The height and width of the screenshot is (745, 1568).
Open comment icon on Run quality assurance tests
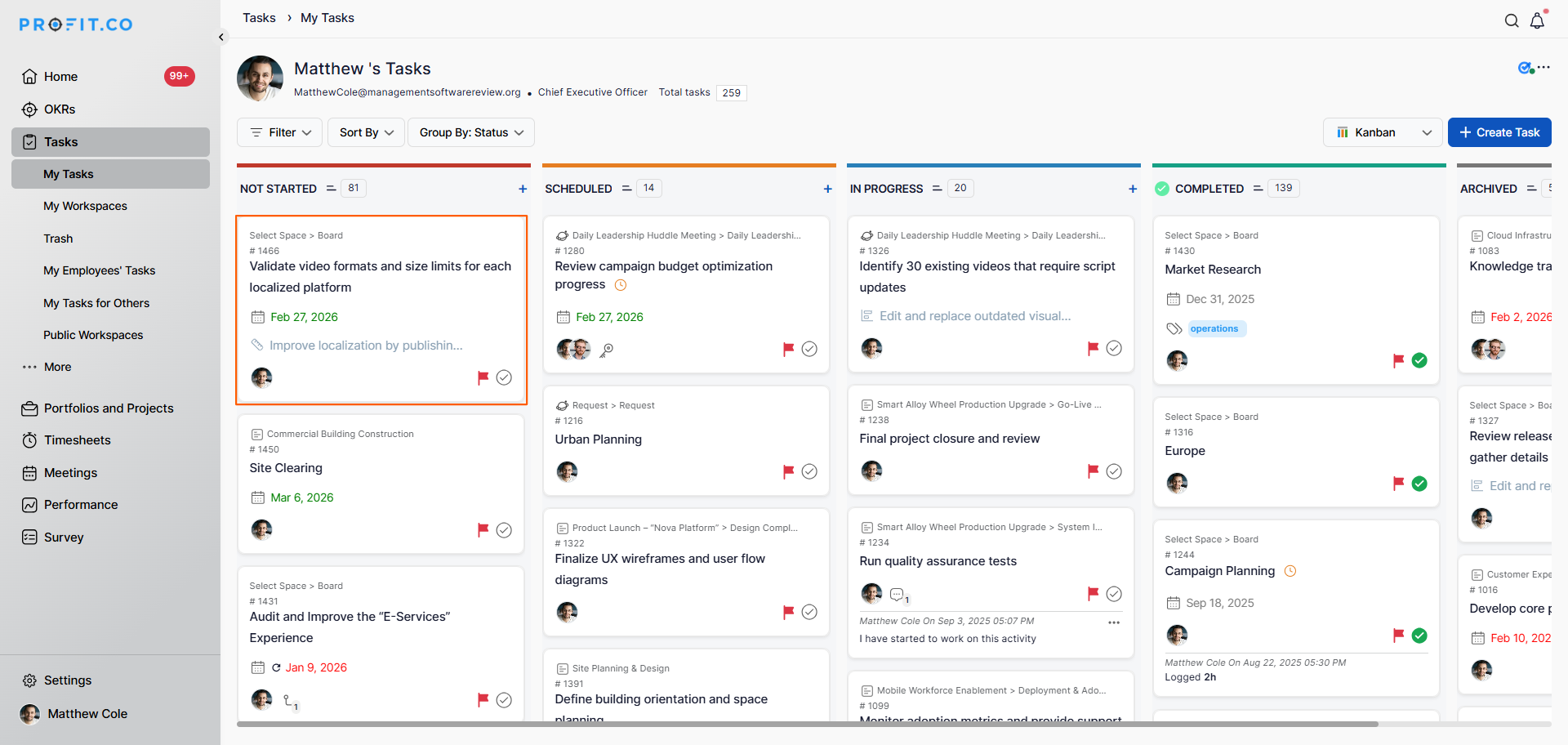coord(897,594)
